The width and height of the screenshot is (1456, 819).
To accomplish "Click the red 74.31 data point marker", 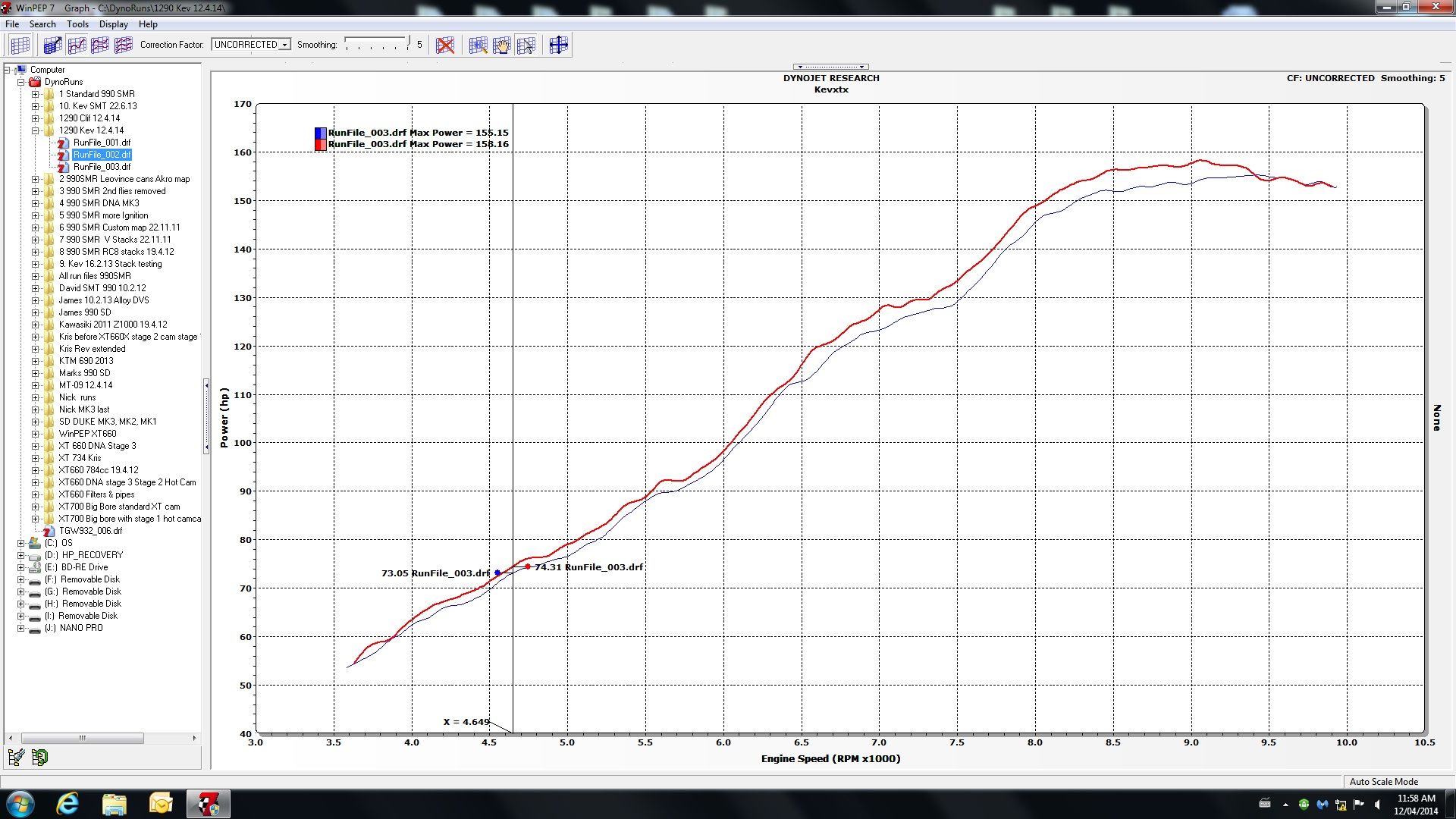I will point(528,566).
